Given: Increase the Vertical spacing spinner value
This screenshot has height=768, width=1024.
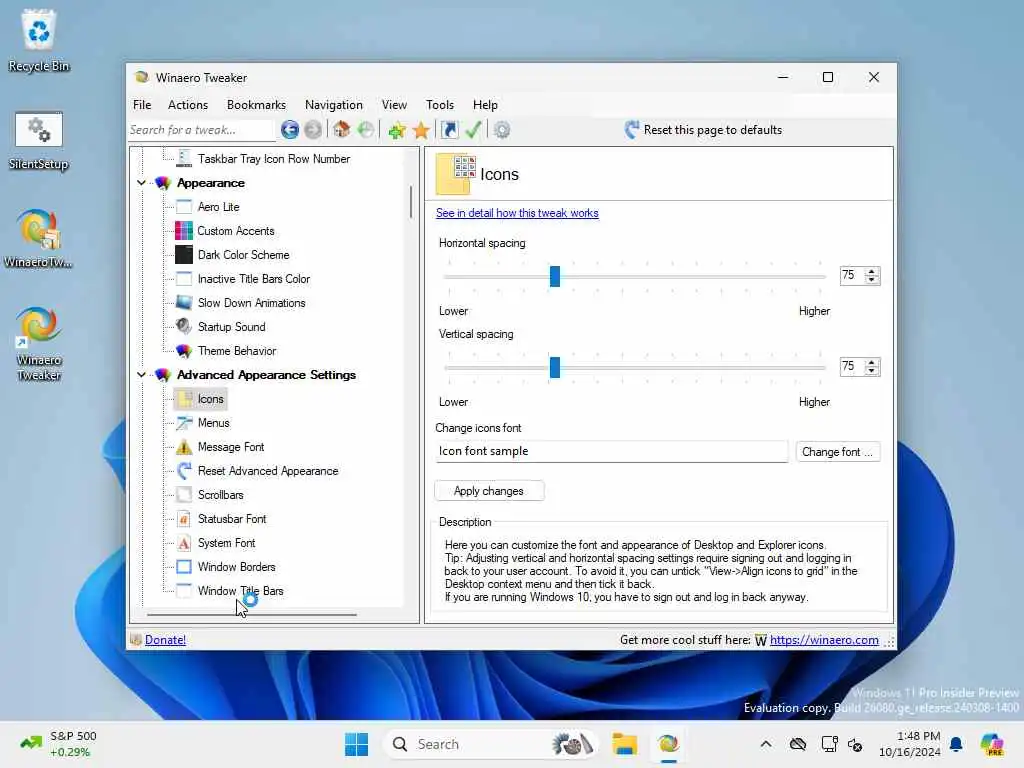Looking at the screenshot, I should [871, 362].
